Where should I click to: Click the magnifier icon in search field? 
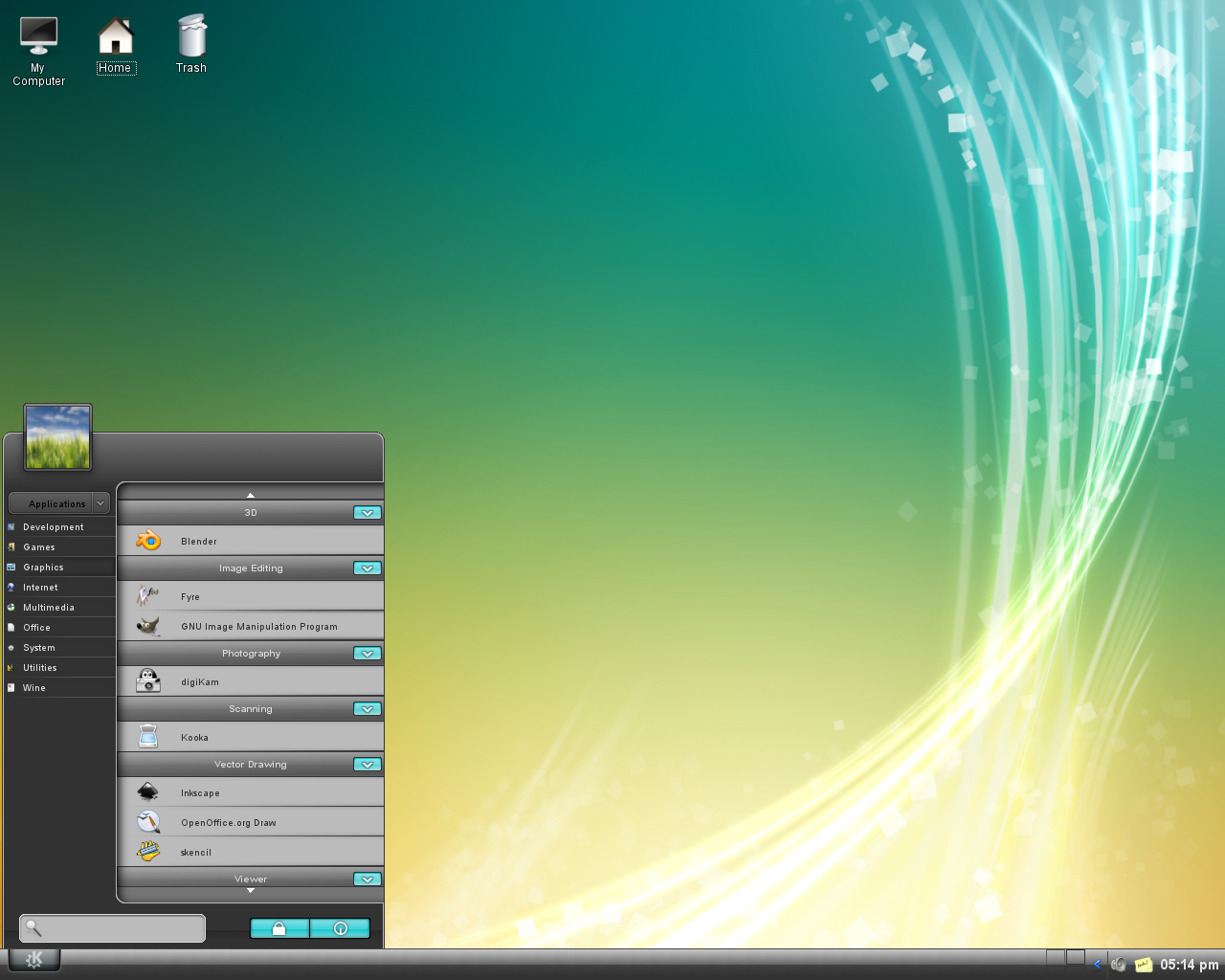(x=33, y=927)
